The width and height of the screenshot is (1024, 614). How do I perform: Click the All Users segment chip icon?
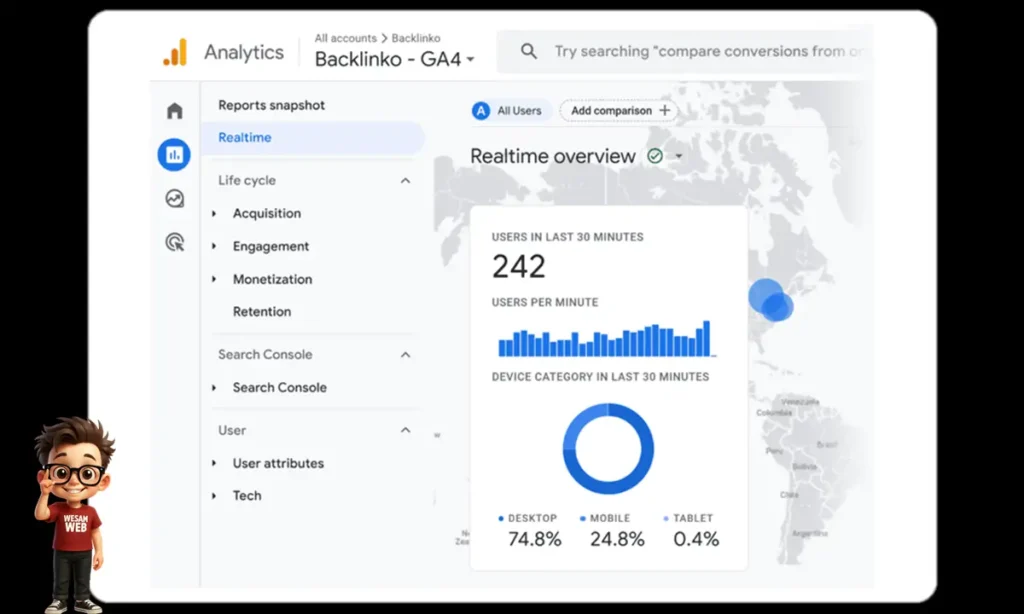click(481, 111)
